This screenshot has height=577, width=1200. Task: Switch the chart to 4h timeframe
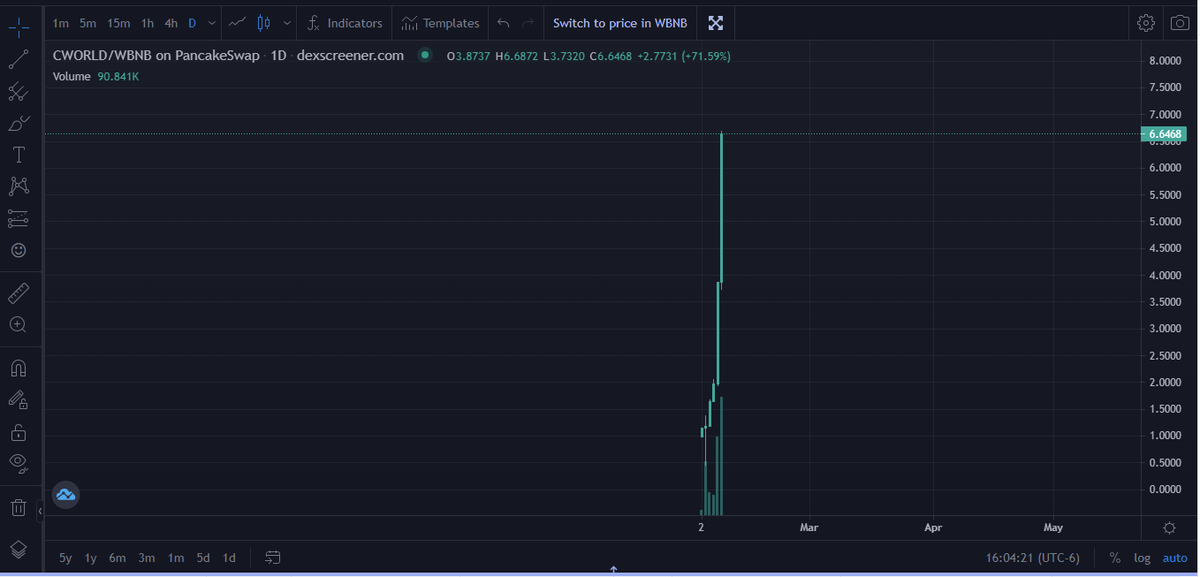170,22
